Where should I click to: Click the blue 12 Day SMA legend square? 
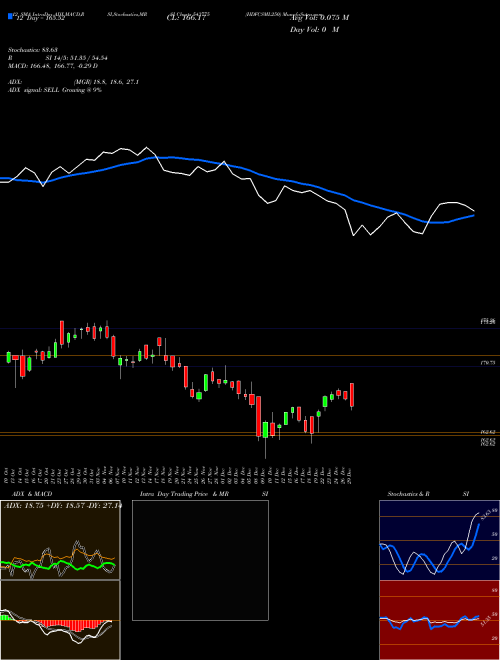(10, 16)
